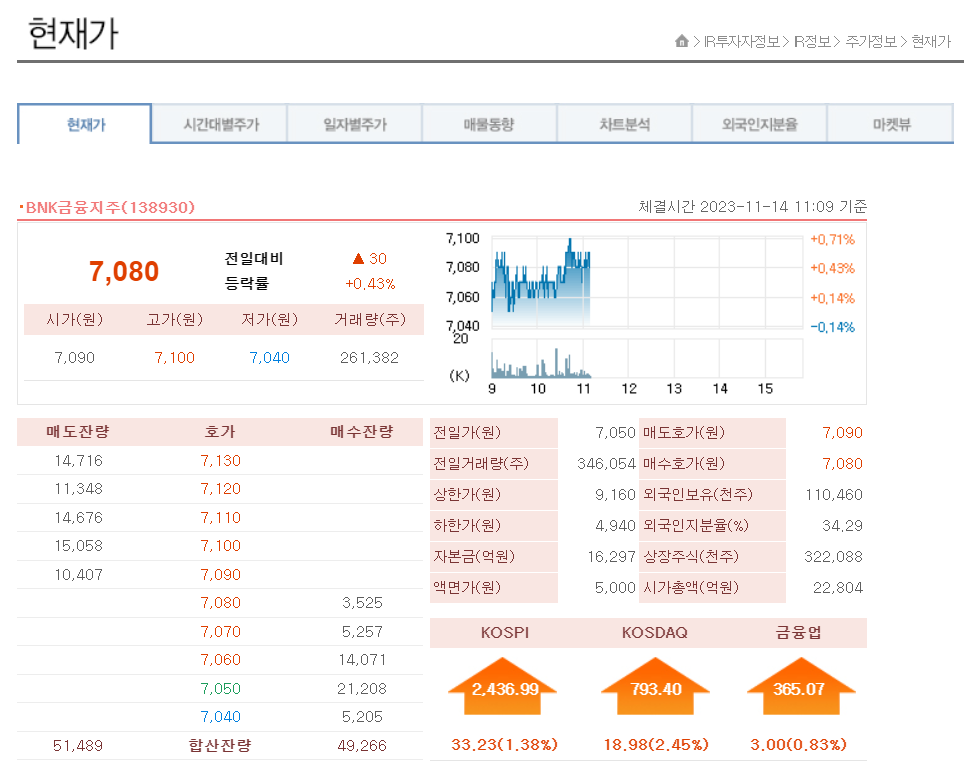Click ask quantity 10,407
The height and width of the screenshot is (767, 973).
point(78,575)
